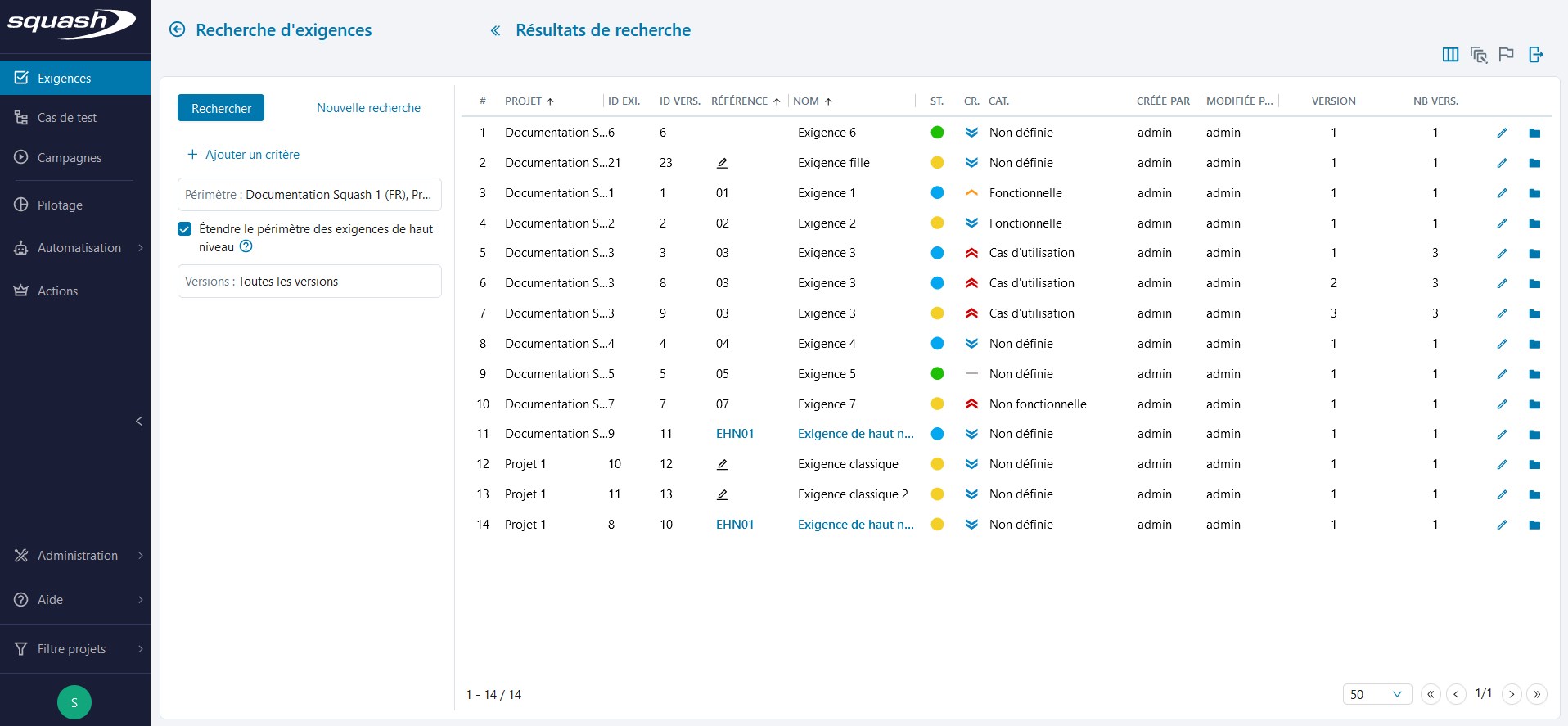The width and height of the screenshot is (1568, 726).
Task: Go to Campagnes in the sidebar
Action: click(70, 158)
